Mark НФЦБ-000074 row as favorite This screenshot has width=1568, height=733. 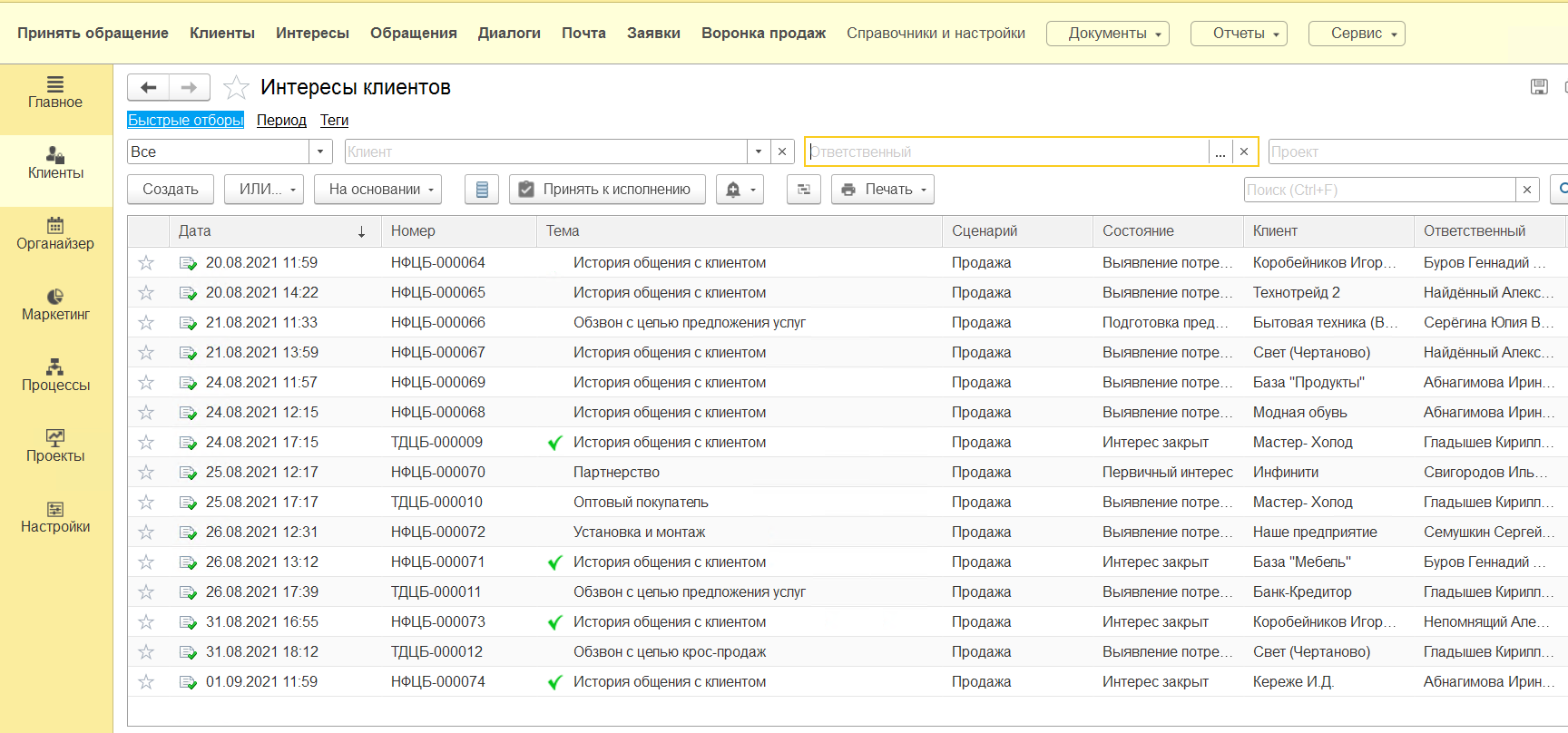point(146,682)
